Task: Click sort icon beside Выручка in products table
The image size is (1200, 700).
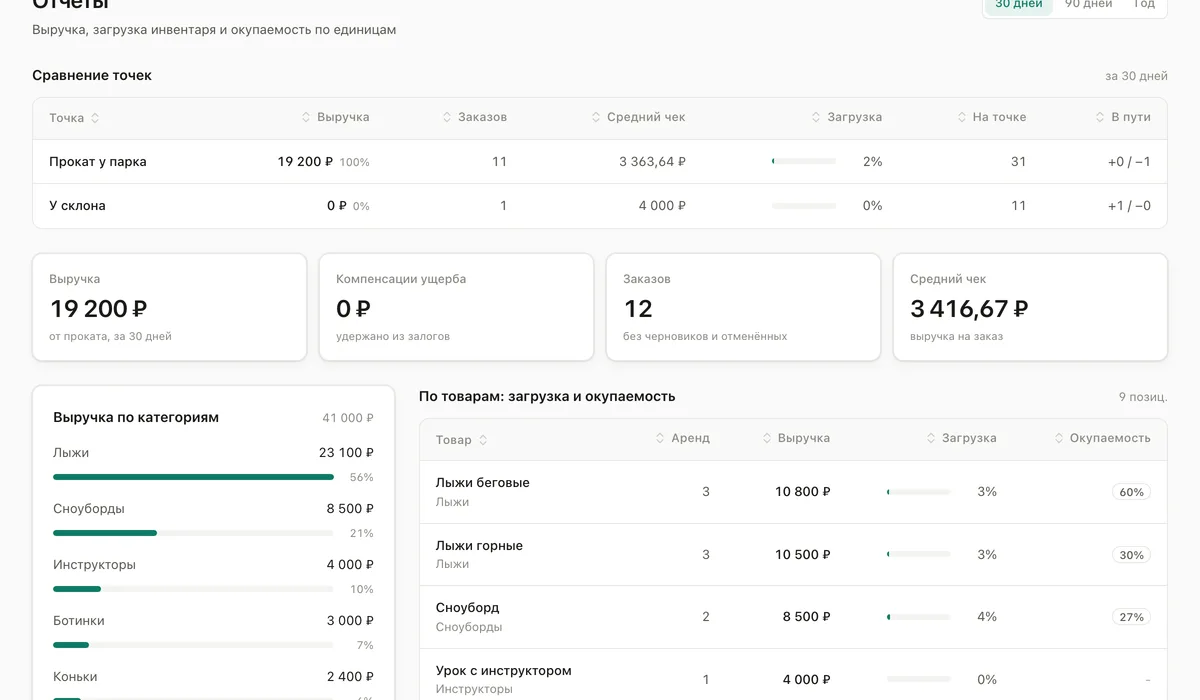Action: [767, 438]
